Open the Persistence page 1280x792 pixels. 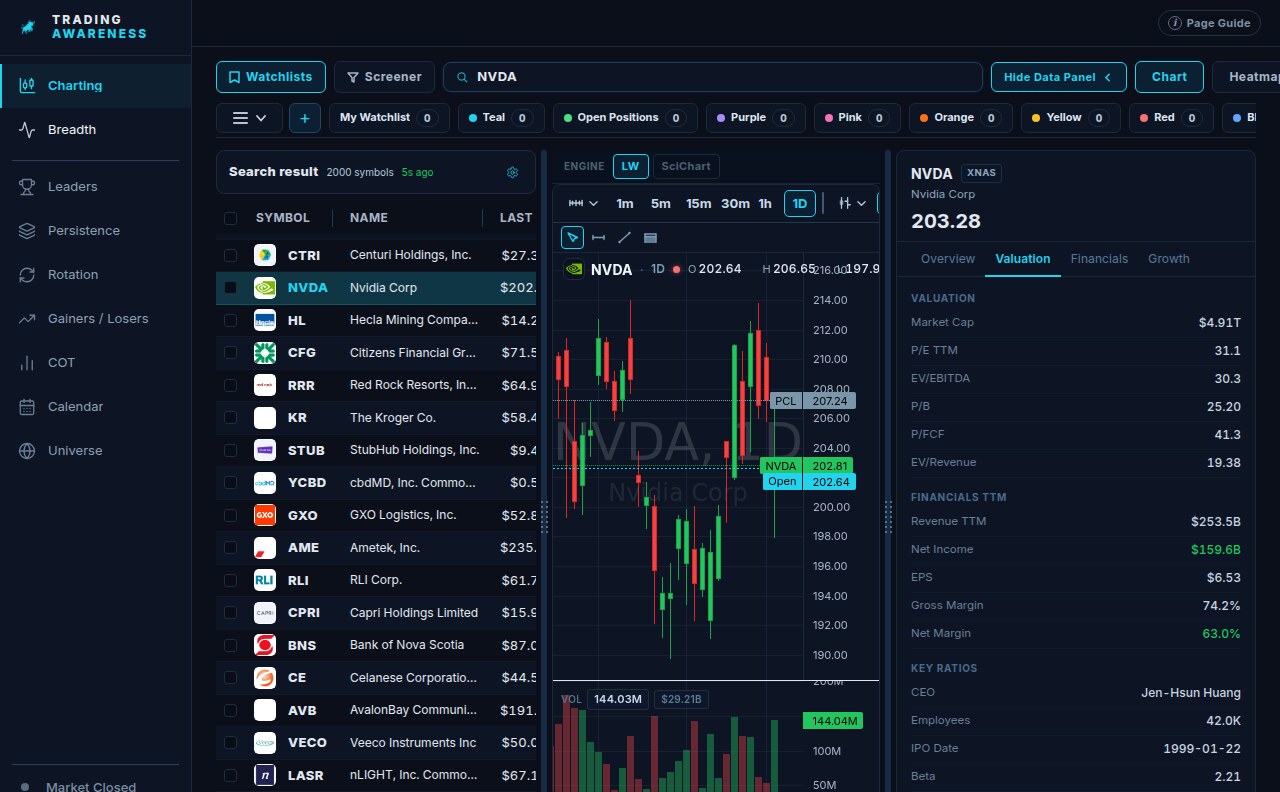96,231
